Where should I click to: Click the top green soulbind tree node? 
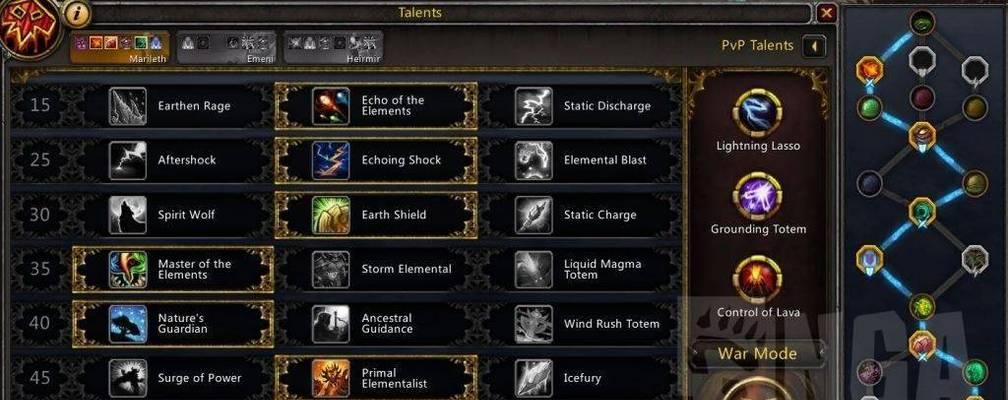click(922, 23)
